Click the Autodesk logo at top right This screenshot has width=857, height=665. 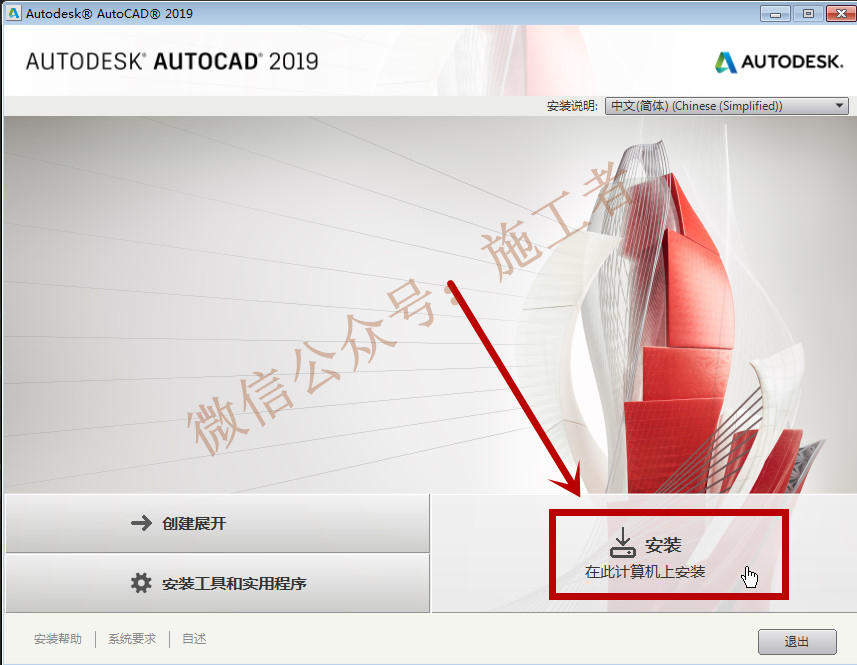pyautogui.click(x=779, y=62)
